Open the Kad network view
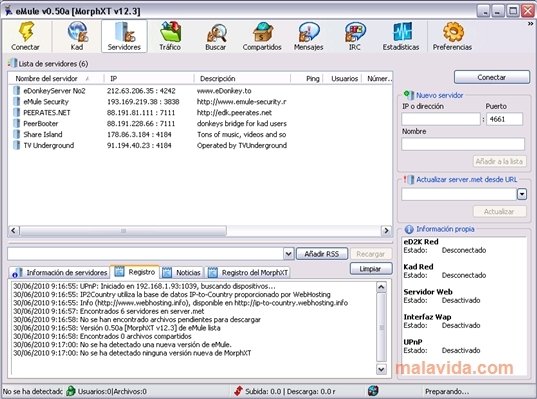The width and height of the screenshot is (537, 399). tap(77, 36)
